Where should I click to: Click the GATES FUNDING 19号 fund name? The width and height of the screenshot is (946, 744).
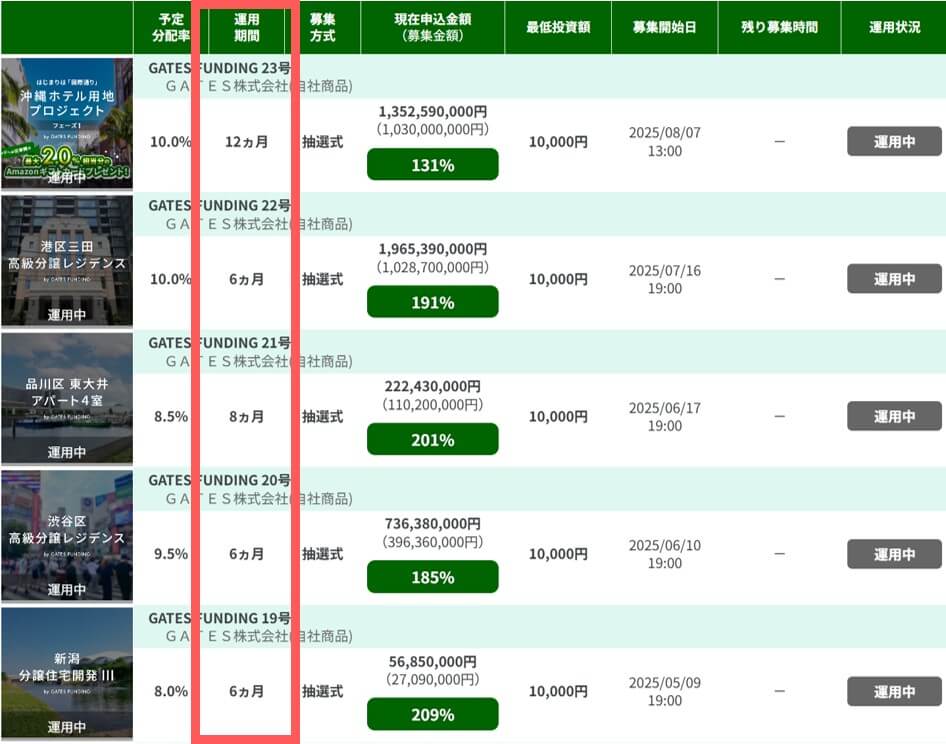(219, 618)
